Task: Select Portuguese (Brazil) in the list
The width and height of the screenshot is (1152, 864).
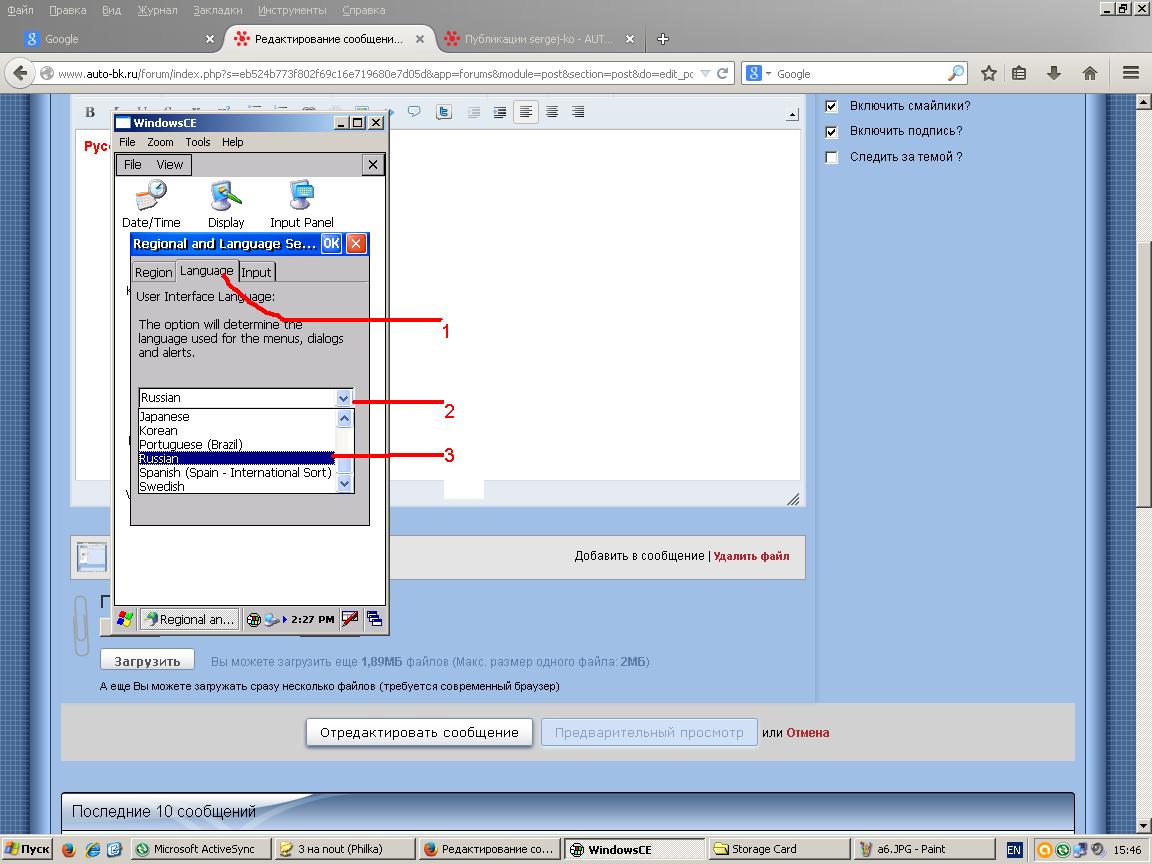Action: coord(237,444)
